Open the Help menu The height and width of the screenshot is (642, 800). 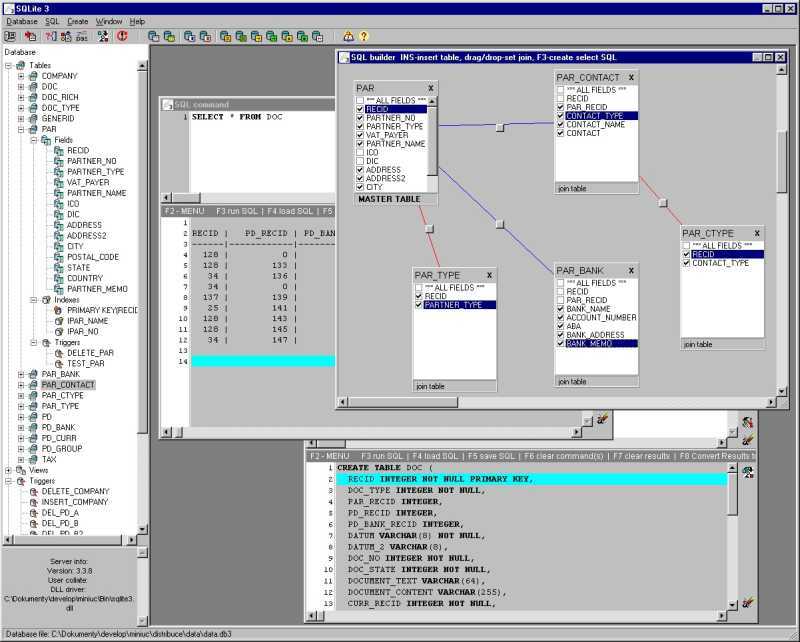click(137, 21)
